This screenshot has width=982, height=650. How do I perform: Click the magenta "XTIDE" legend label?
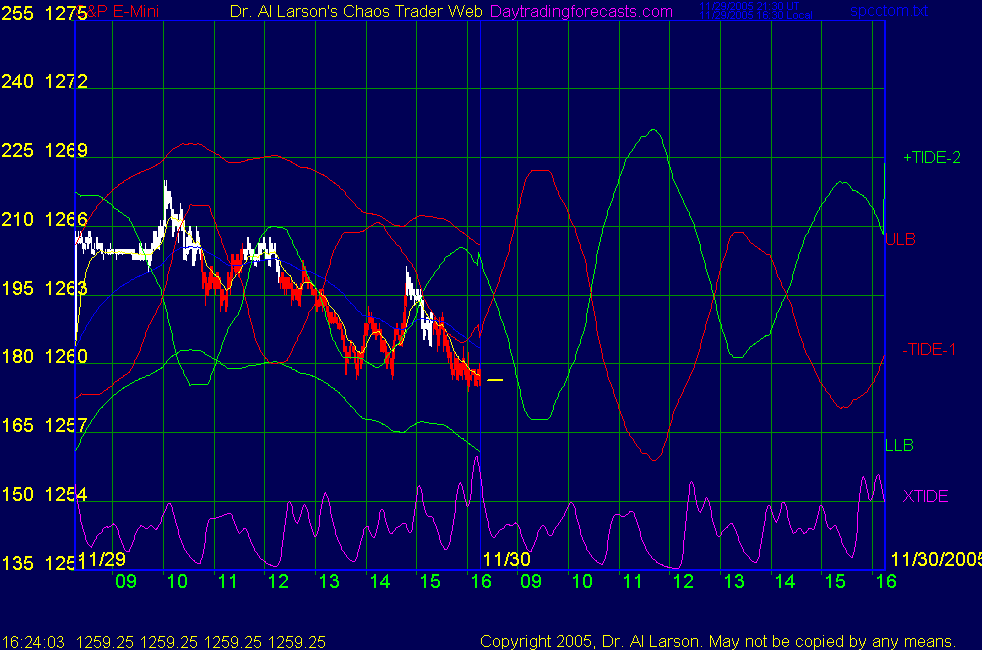925,496
